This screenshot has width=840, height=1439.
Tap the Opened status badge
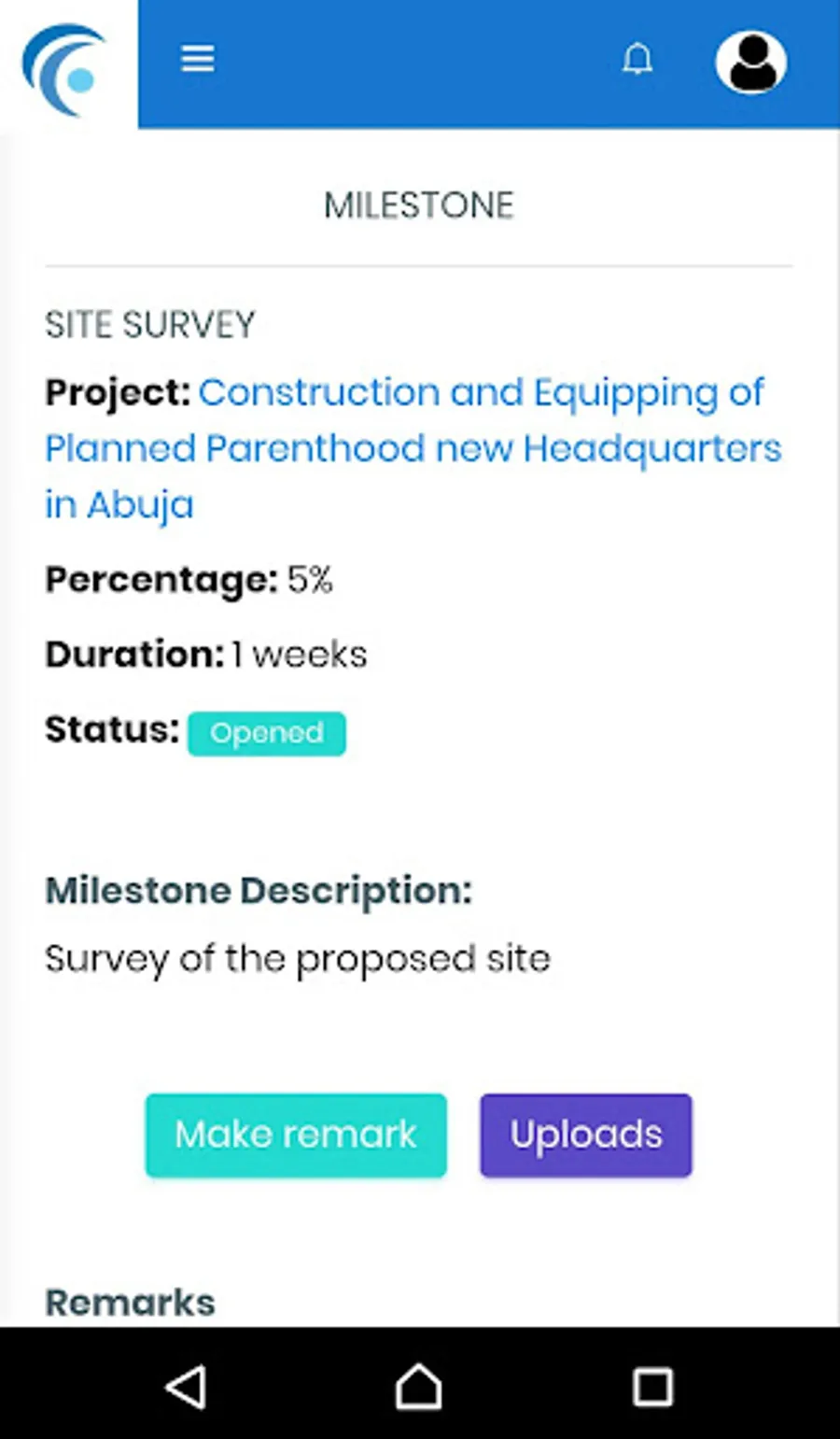(267, 733)
